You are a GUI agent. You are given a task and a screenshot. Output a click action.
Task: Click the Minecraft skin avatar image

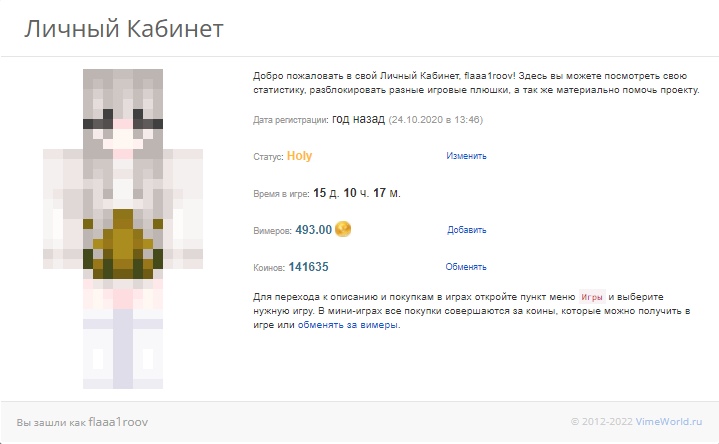click(123, 229)
